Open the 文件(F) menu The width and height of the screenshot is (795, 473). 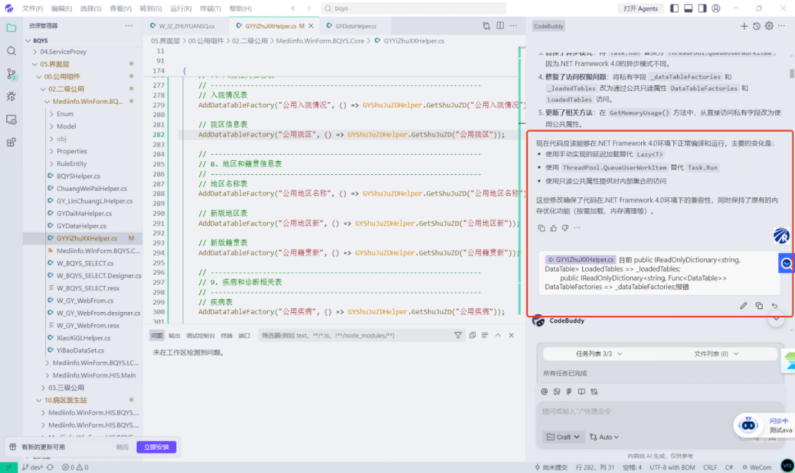tap(32, 9)
